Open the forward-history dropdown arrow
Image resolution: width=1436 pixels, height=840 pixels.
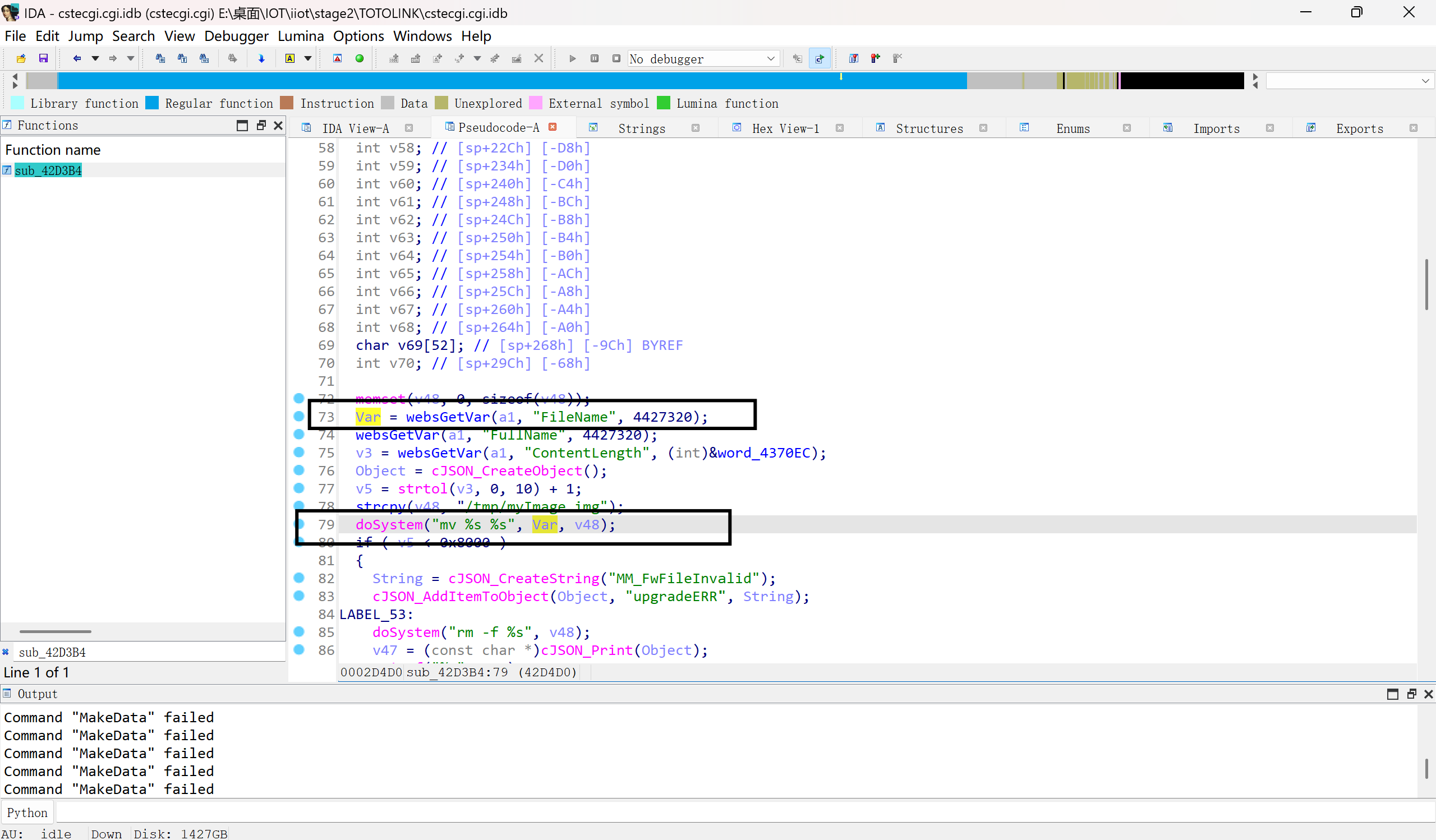click(x=131, y=58)
